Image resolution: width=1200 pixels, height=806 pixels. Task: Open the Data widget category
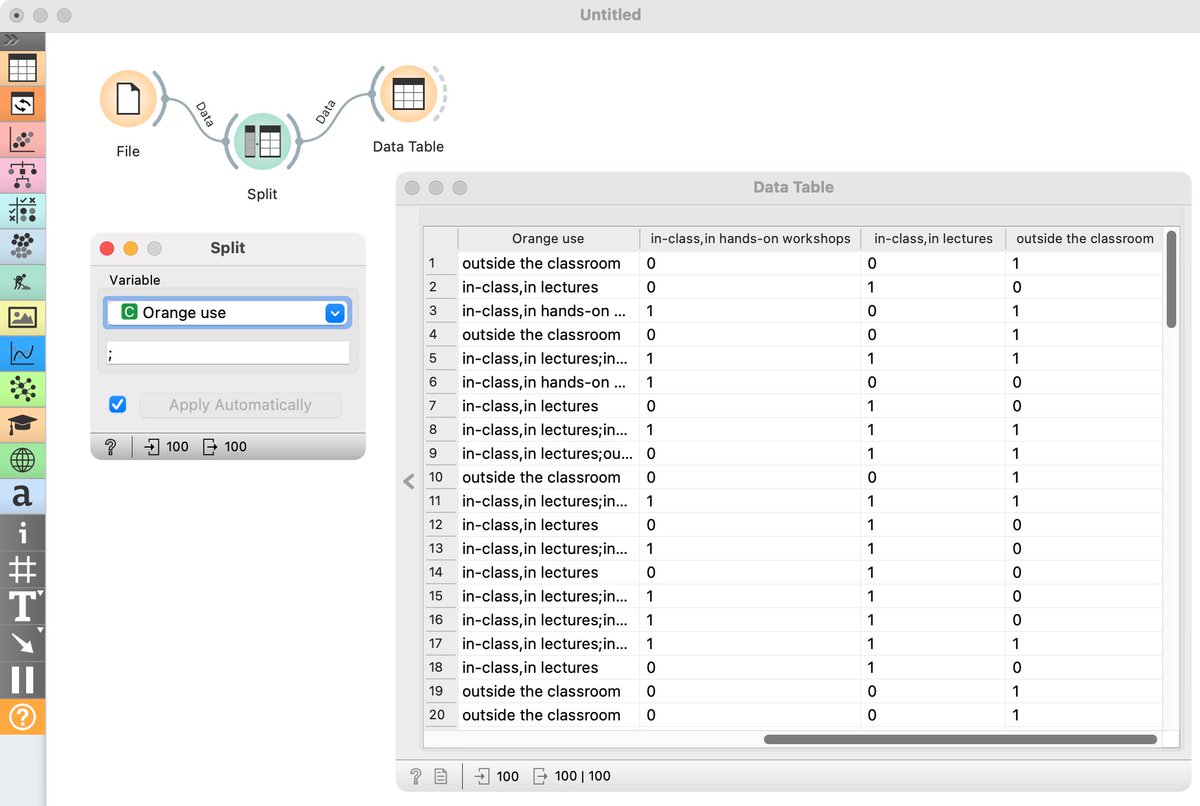pos(22,69)
